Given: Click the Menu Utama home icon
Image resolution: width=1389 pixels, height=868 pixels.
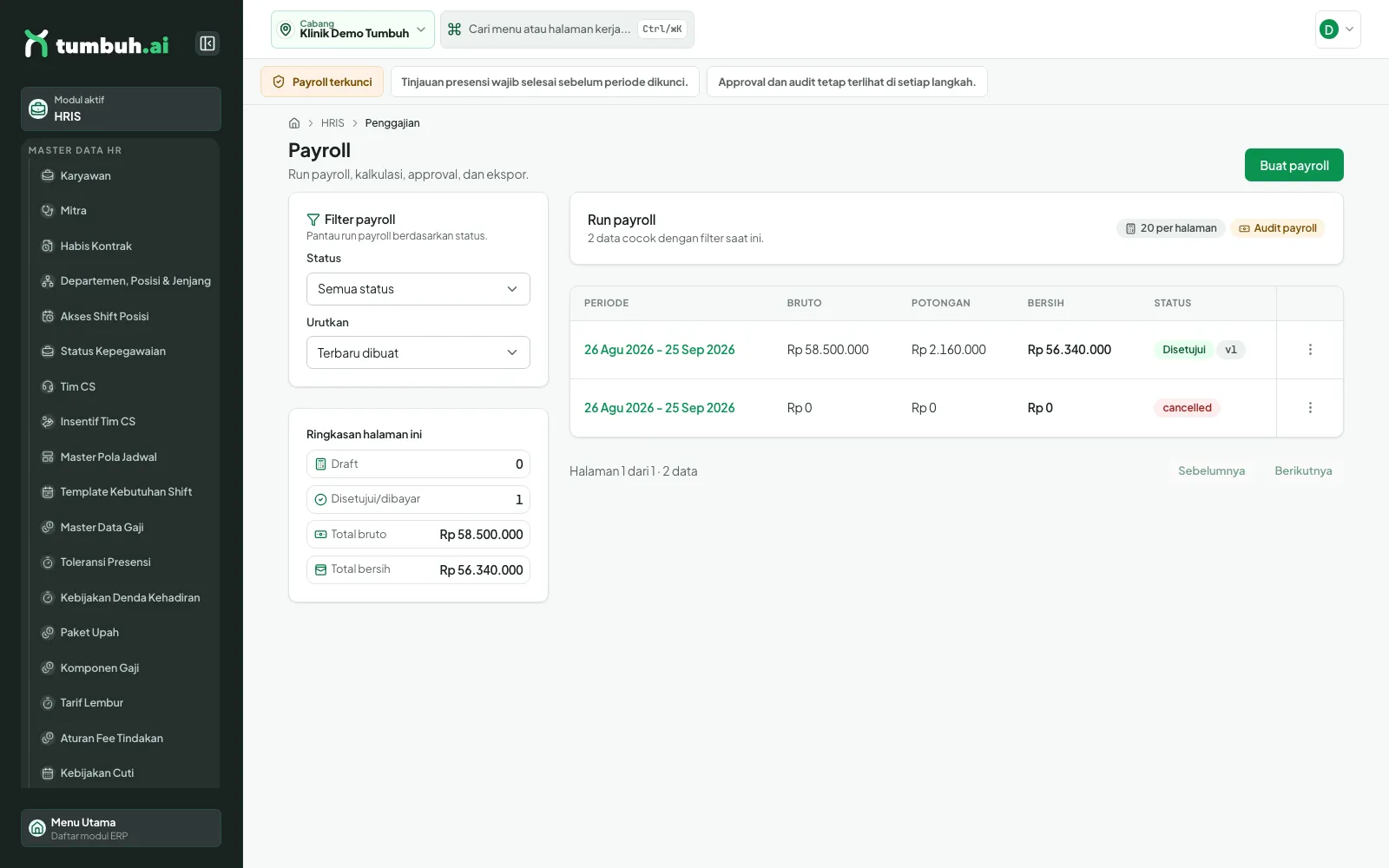Looking at the screenshot, I should [37, 828].
